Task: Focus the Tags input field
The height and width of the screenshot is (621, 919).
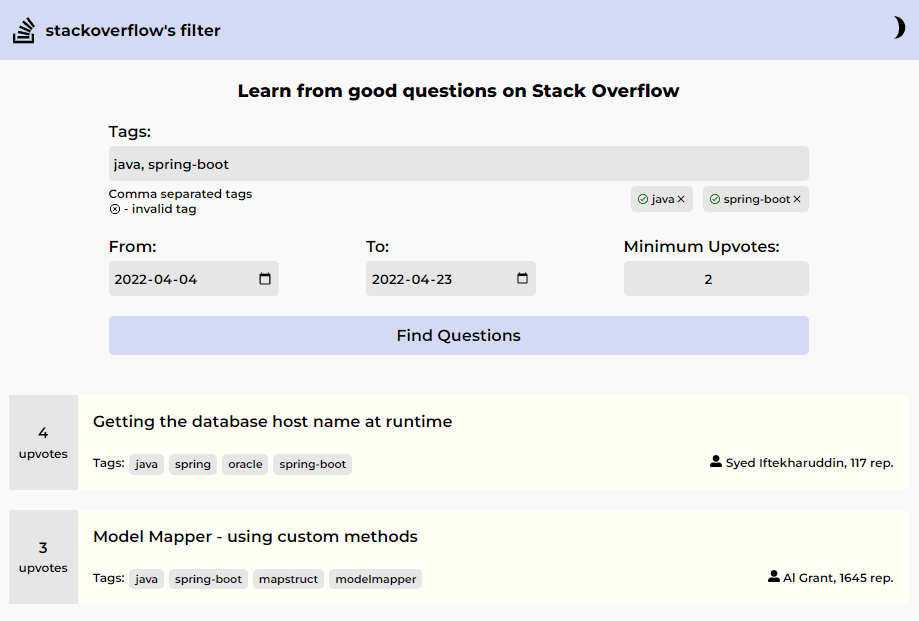Action: [458, 163]
